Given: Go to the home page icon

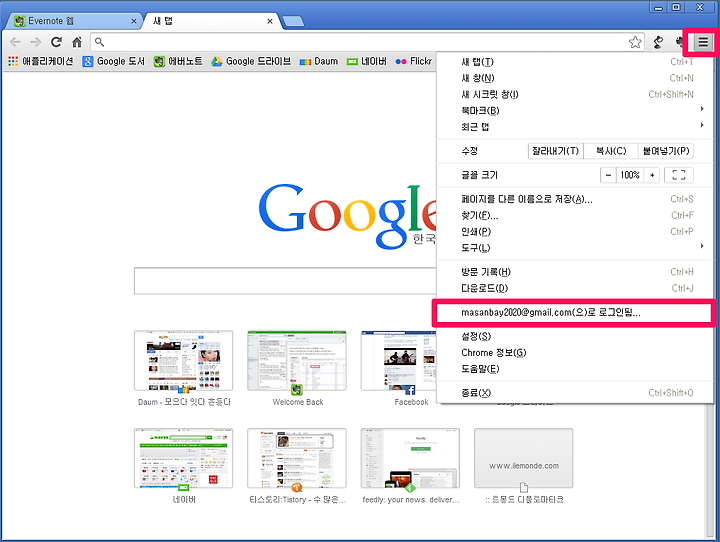Looking at the screenshot, I should click(x=77, y=42).
